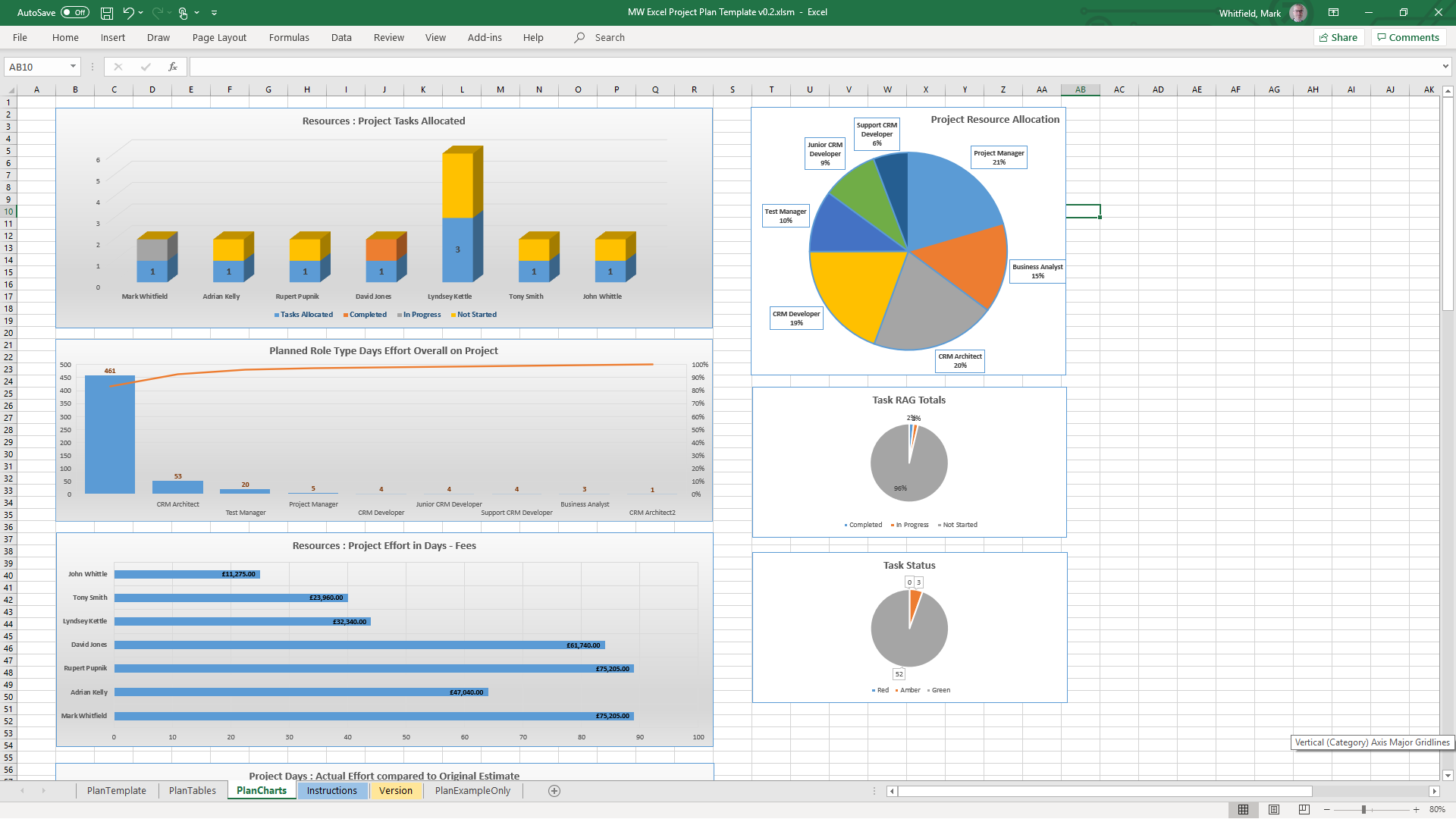Open the Formulas ribbon tab

coord(289,37)
